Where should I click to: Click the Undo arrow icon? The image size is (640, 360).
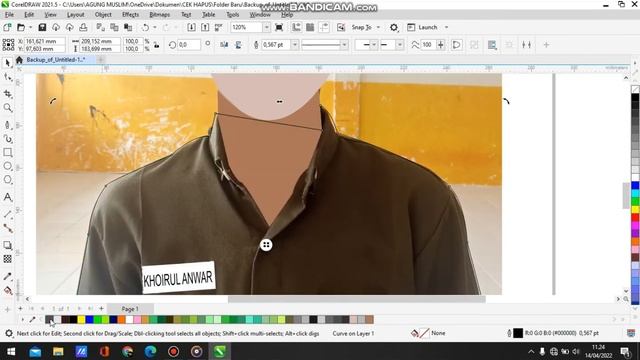point(145,27)
